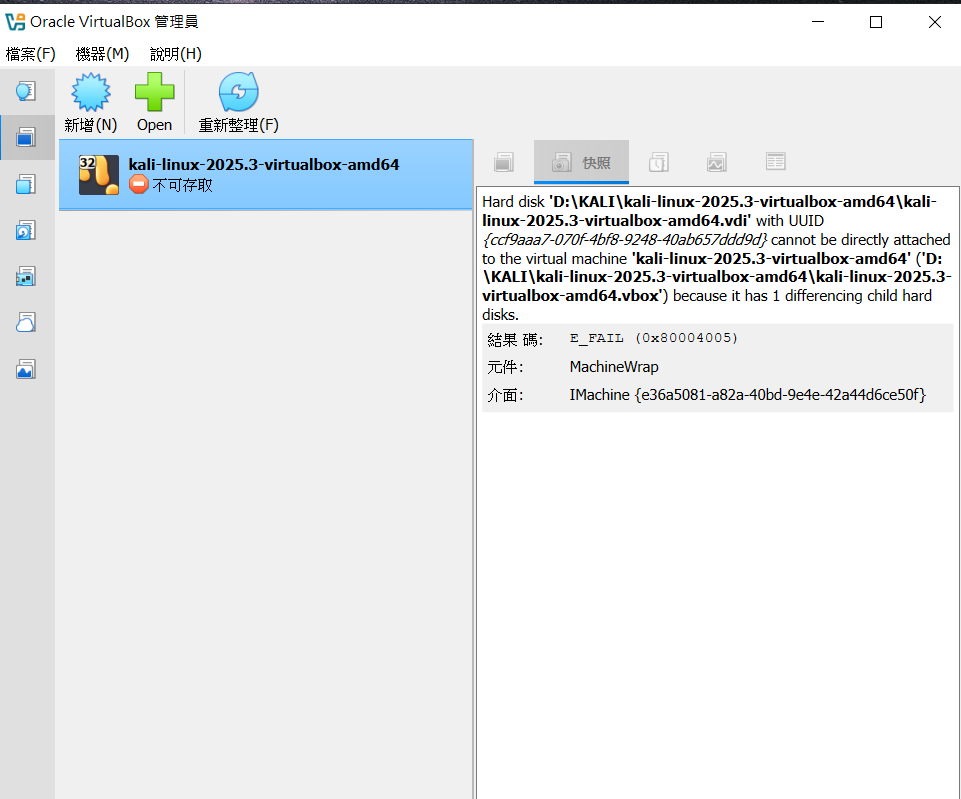The height and width of the screenshot is (799, 961).
Task: Click the green Open plus button
Action: click(154, 103)
